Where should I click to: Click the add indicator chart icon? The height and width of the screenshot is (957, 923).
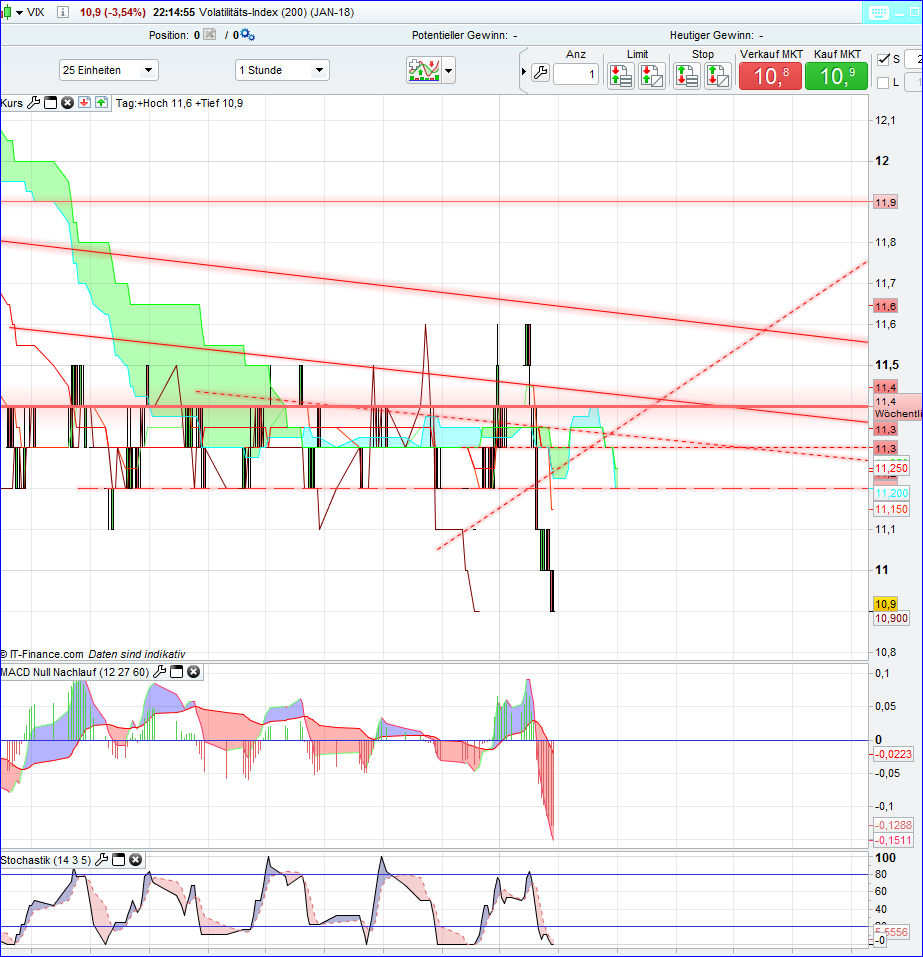click(x=424, y=70)
